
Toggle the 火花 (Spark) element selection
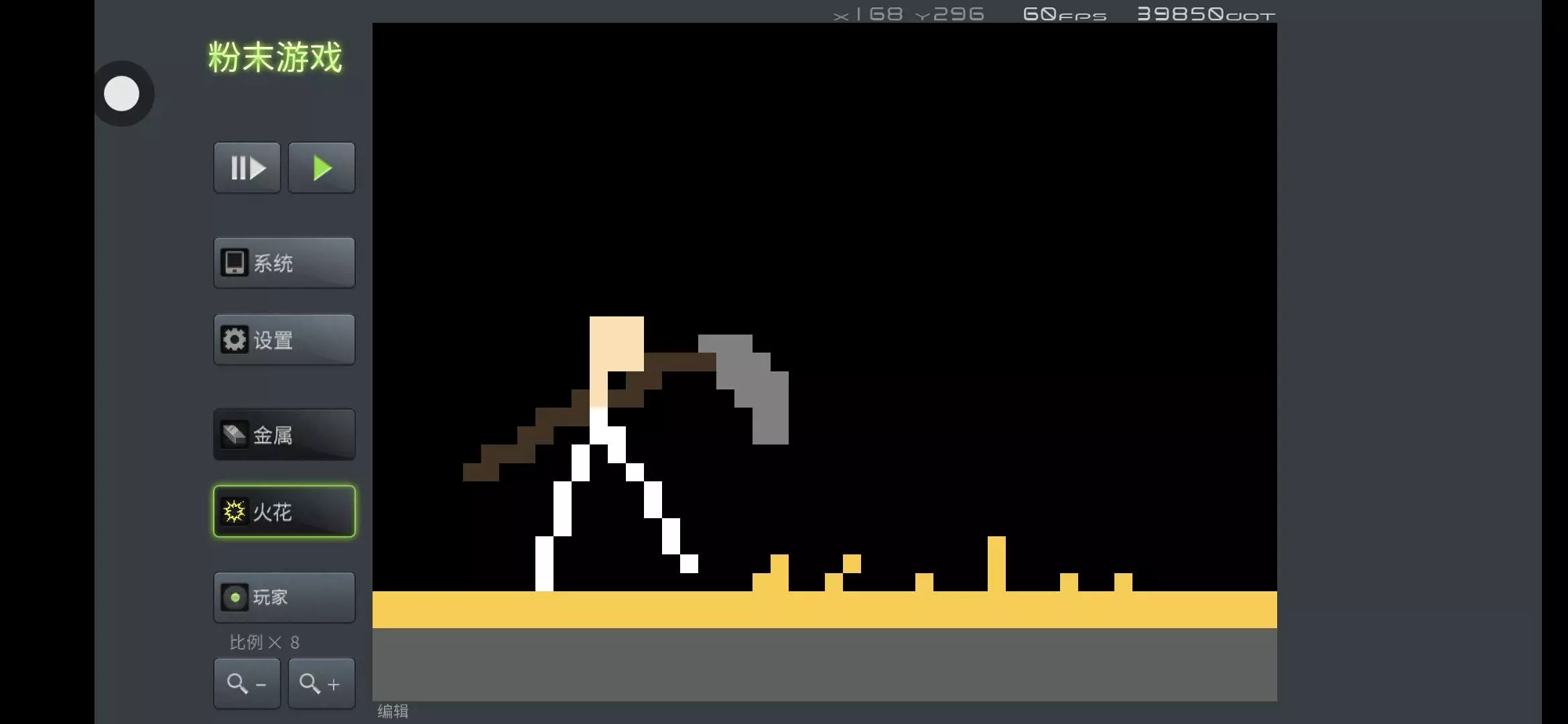(x=284, y=511)
